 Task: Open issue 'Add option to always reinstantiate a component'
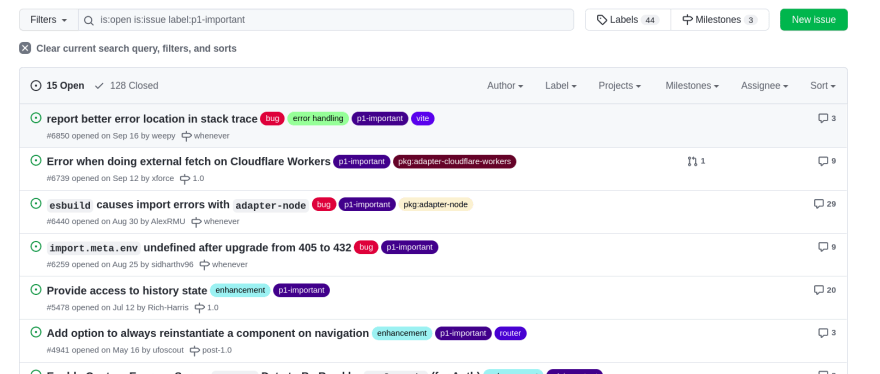coord(208,333)
